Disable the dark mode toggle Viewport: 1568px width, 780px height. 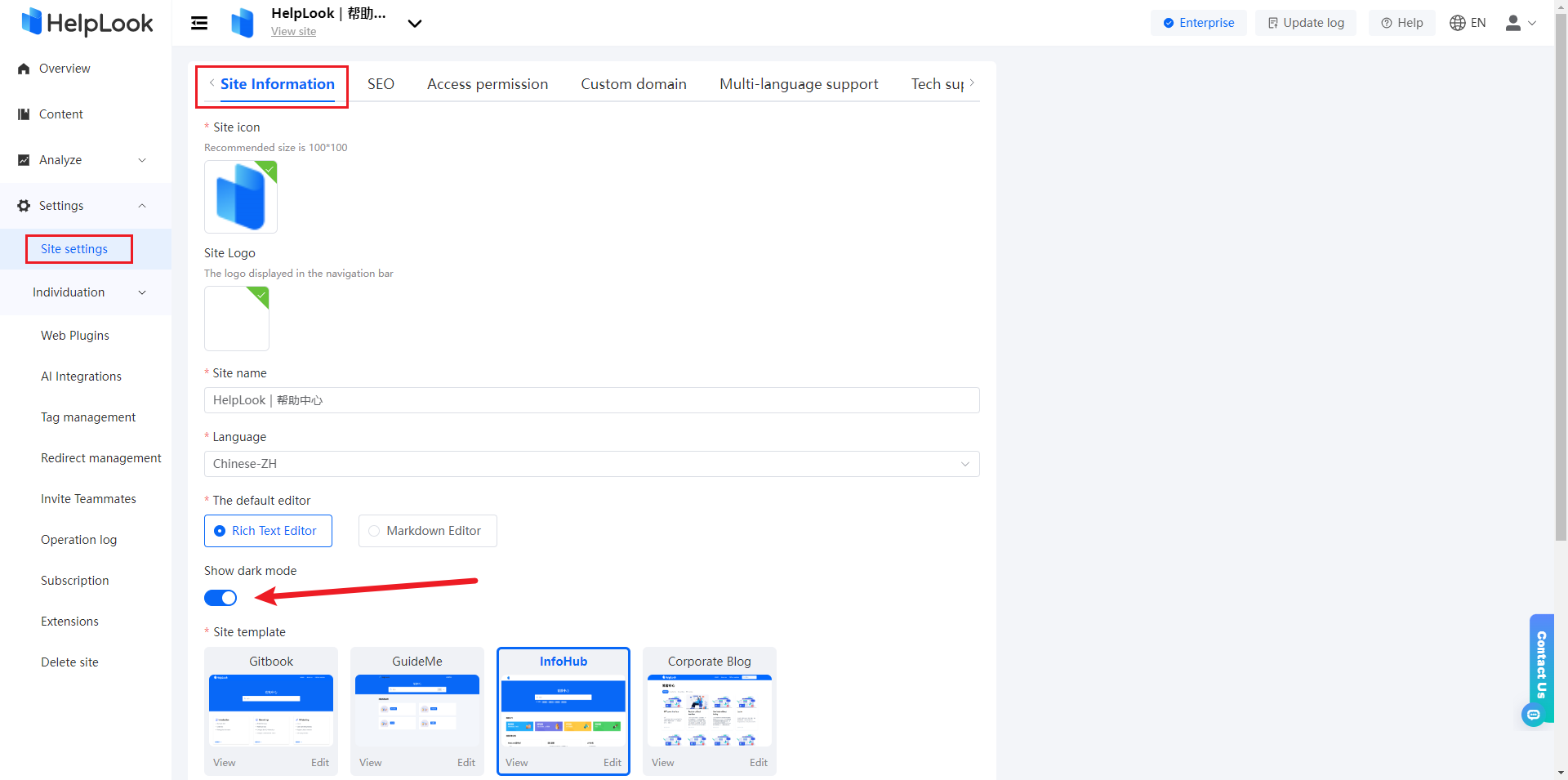220,598
